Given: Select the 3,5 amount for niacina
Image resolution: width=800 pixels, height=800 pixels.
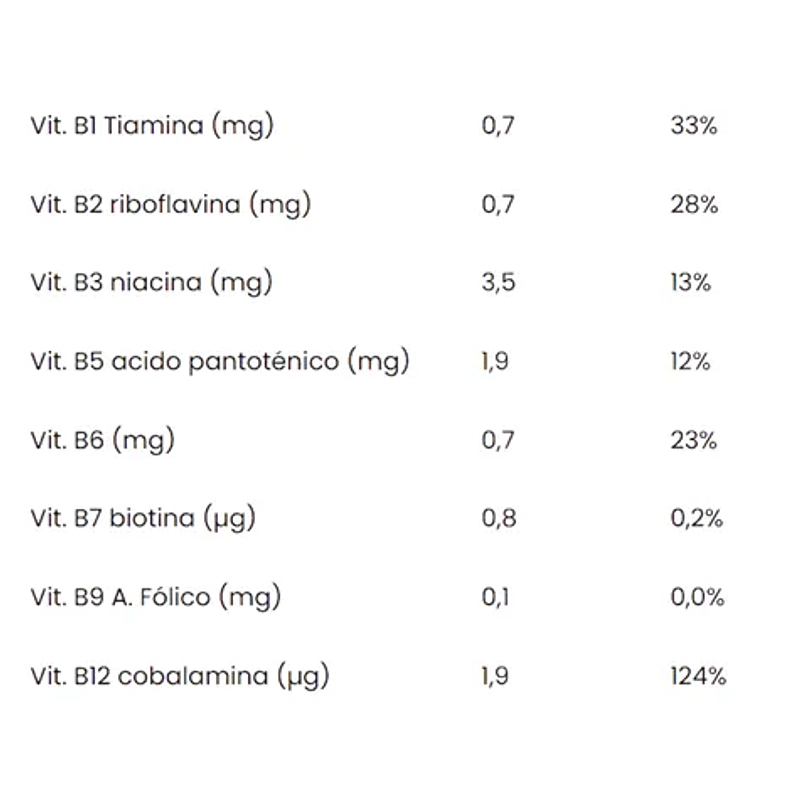Looking at the screenshot, I should click(x=498, y=283).
